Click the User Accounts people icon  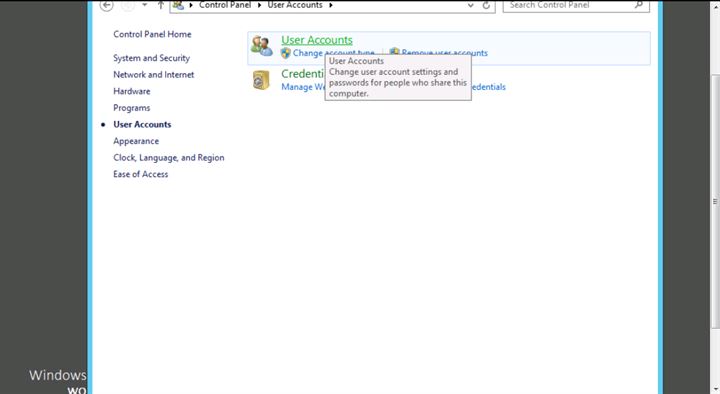pyautogui.click(x=262, y=46)
